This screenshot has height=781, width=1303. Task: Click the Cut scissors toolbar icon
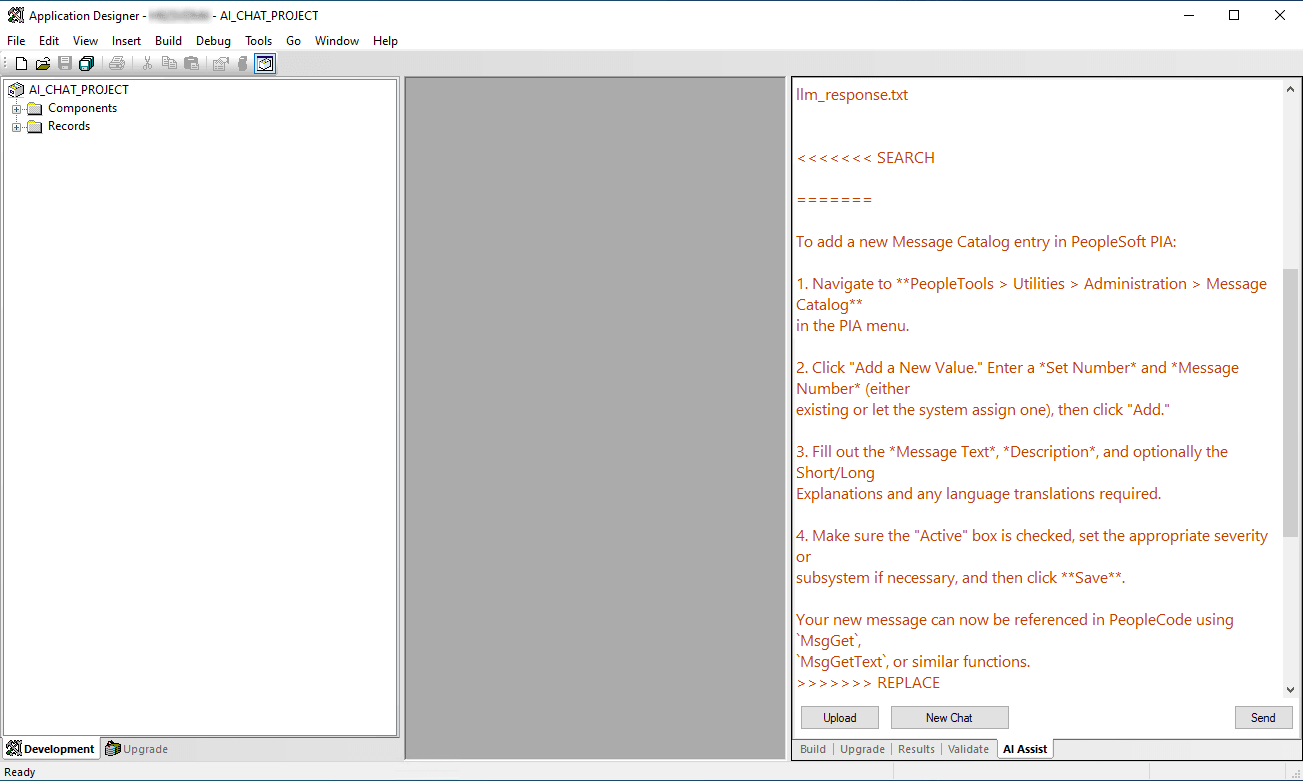pyautogui.click(x=147, y=64)
